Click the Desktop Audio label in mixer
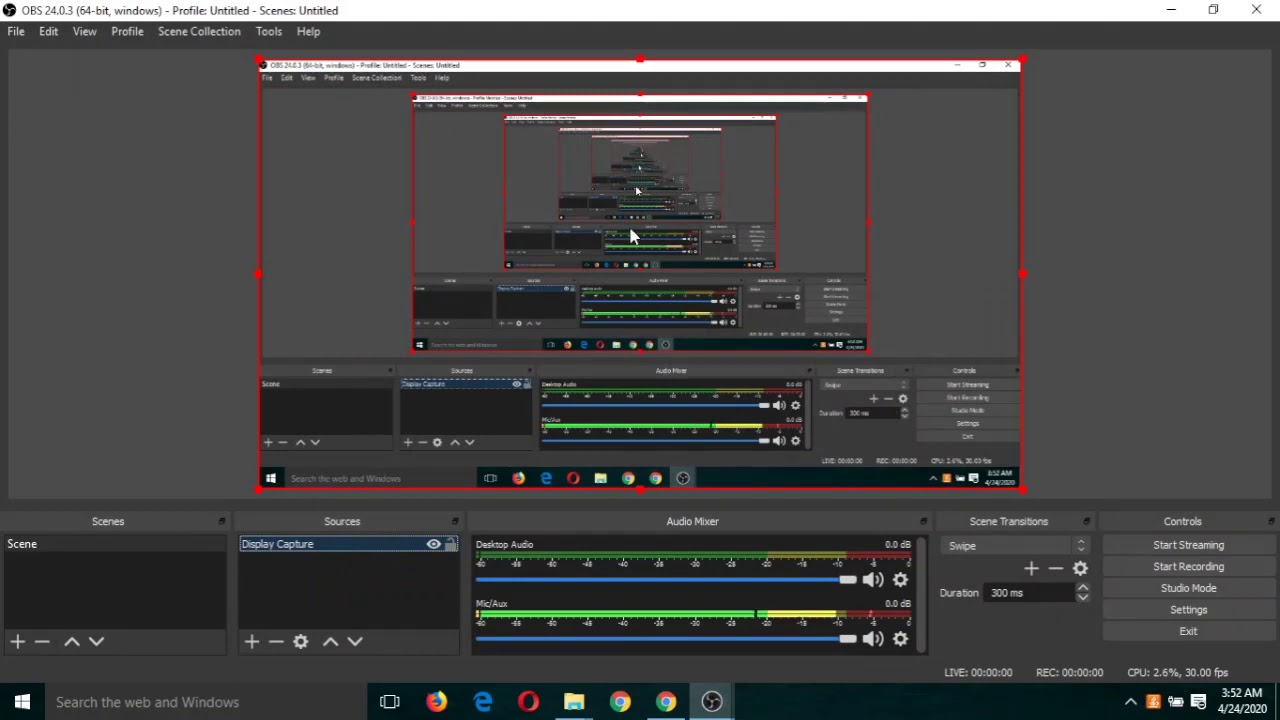 (x=504, y=545)
